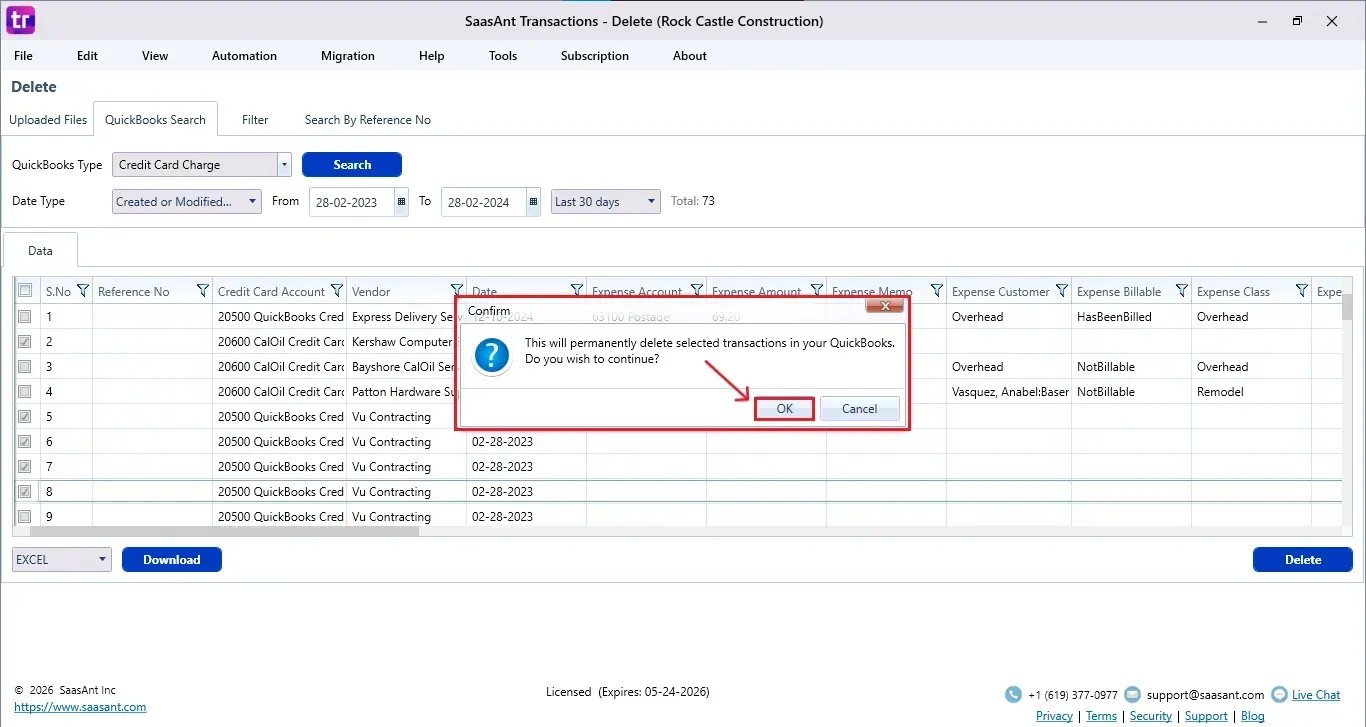Select the Data tab
The image size is (1366, 727).
point(40,251)
